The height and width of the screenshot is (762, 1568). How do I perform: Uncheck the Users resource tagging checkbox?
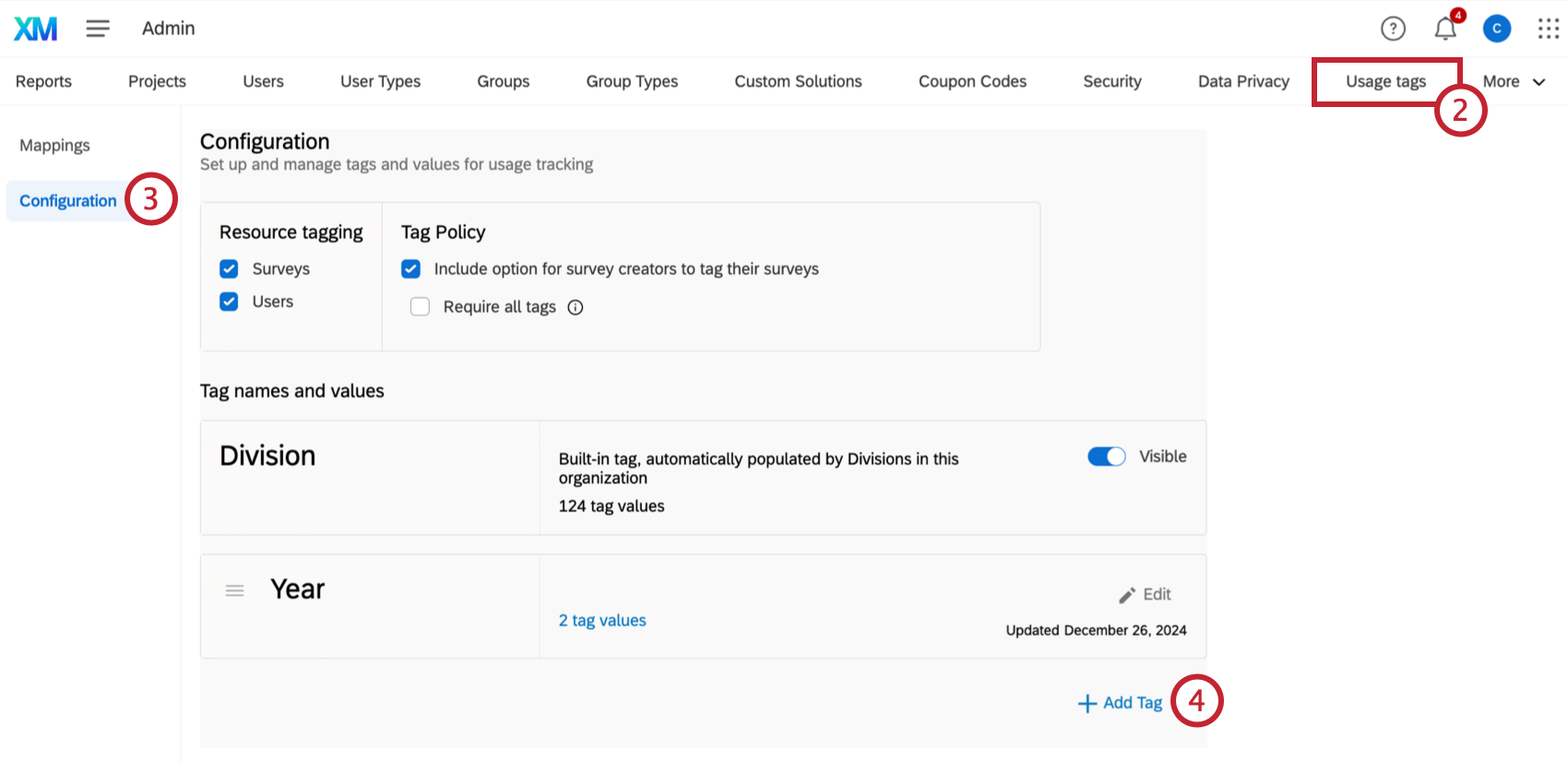click(229, 302)
